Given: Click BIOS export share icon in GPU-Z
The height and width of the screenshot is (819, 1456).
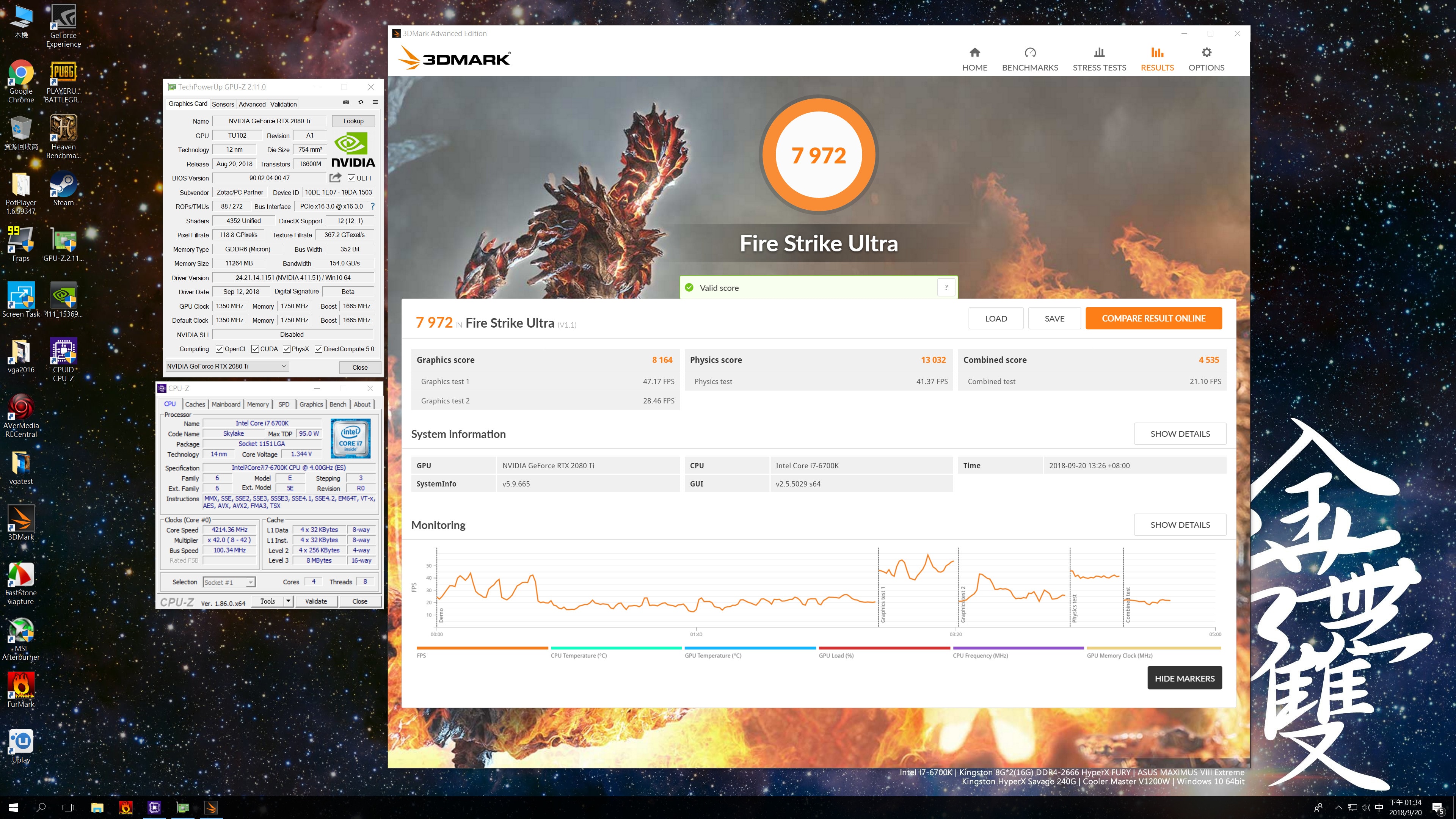Looking at the screenshot, I should 335,177.
